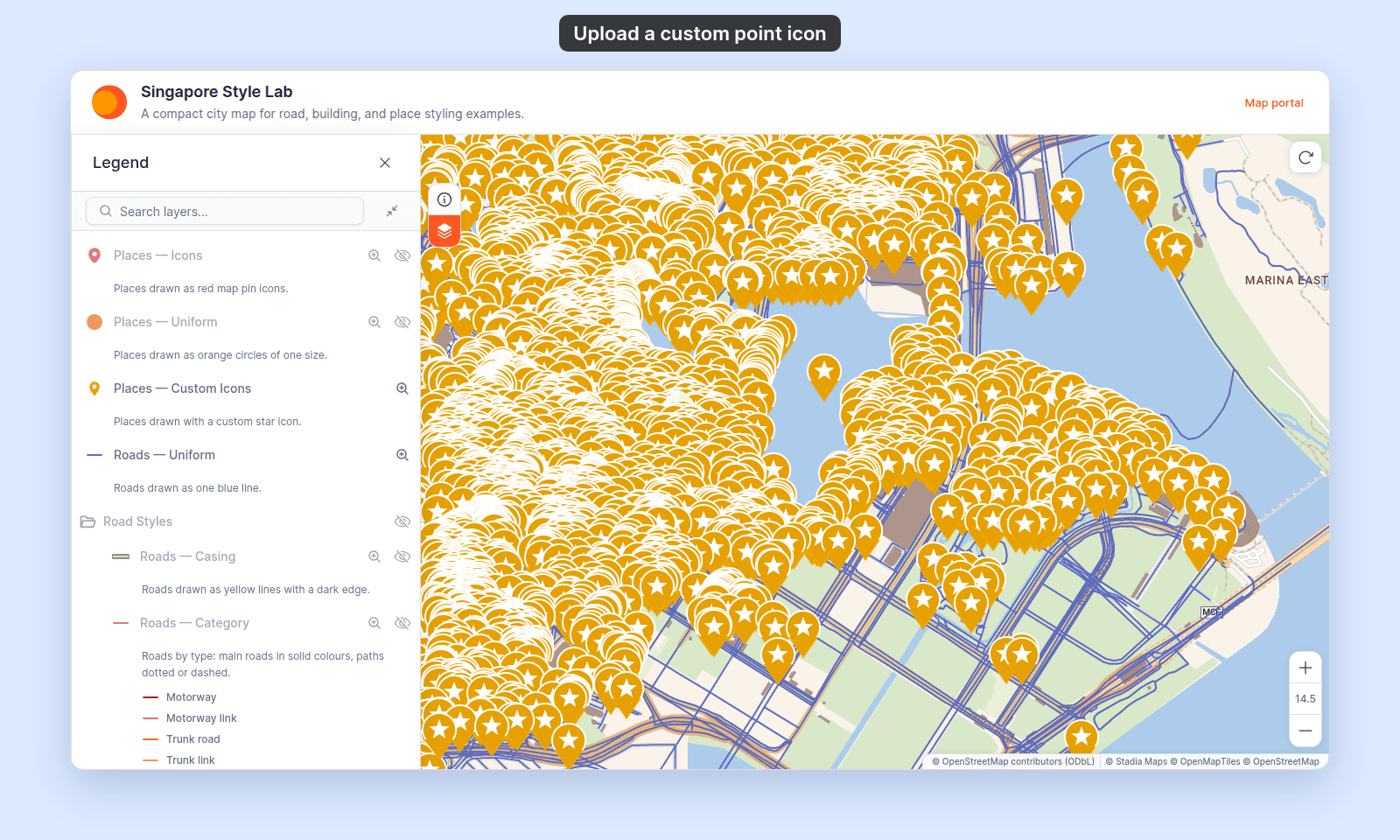The width and height of the screenshot is (1400, 840).
Task: Zoom to Roads — Category layer
Action: [374, 623]
